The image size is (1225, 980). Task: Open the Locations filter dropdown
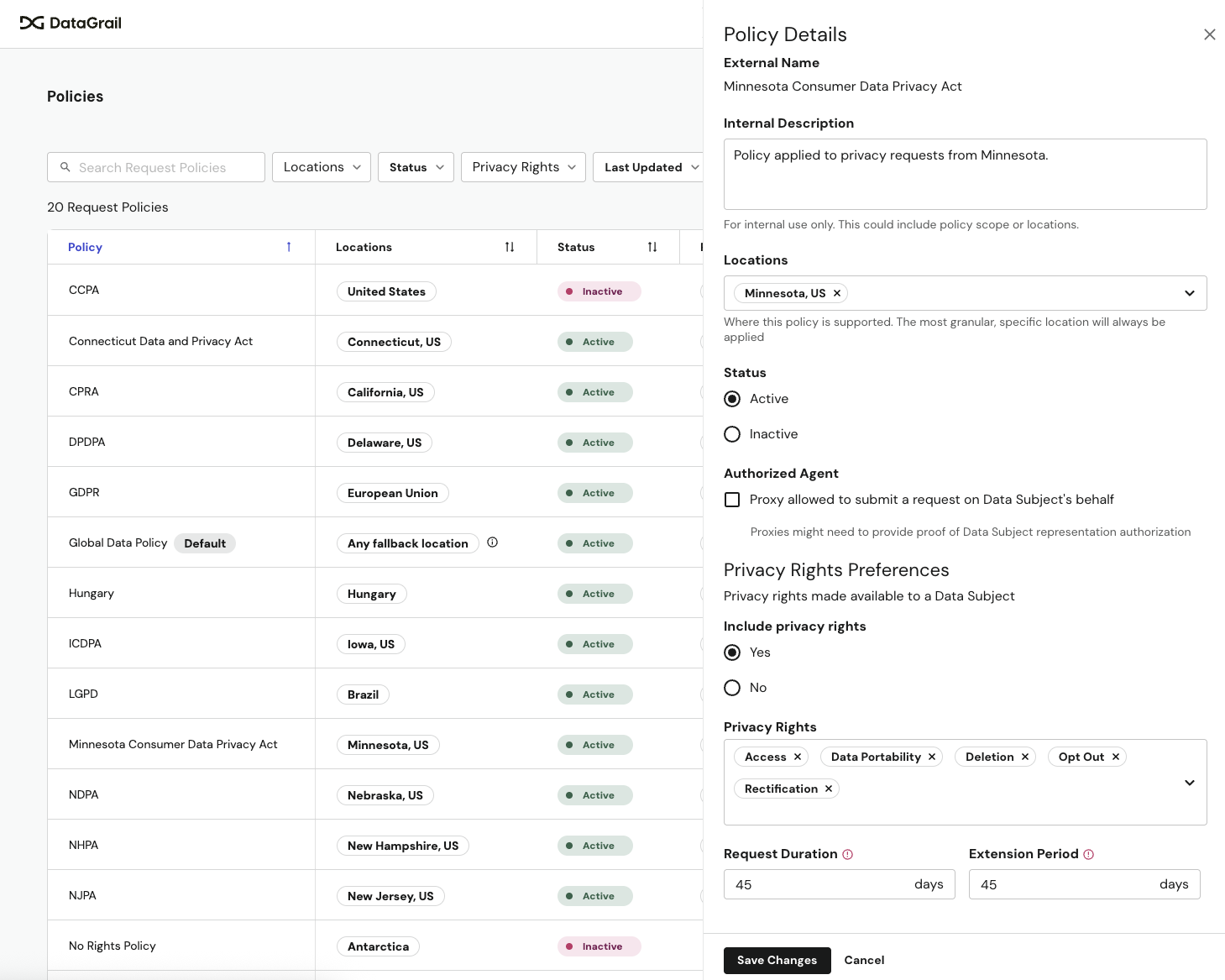321,167
